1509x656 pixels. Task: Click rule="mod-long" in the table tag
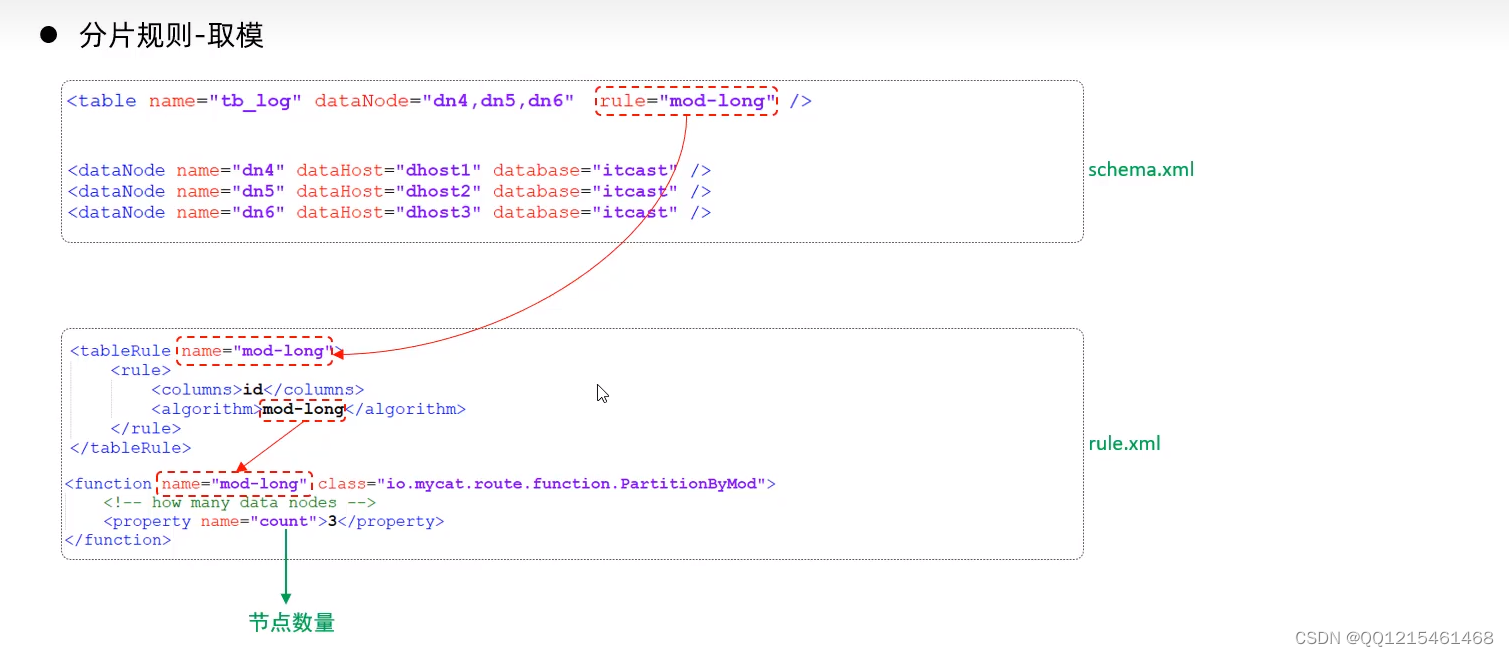point(687,101)
